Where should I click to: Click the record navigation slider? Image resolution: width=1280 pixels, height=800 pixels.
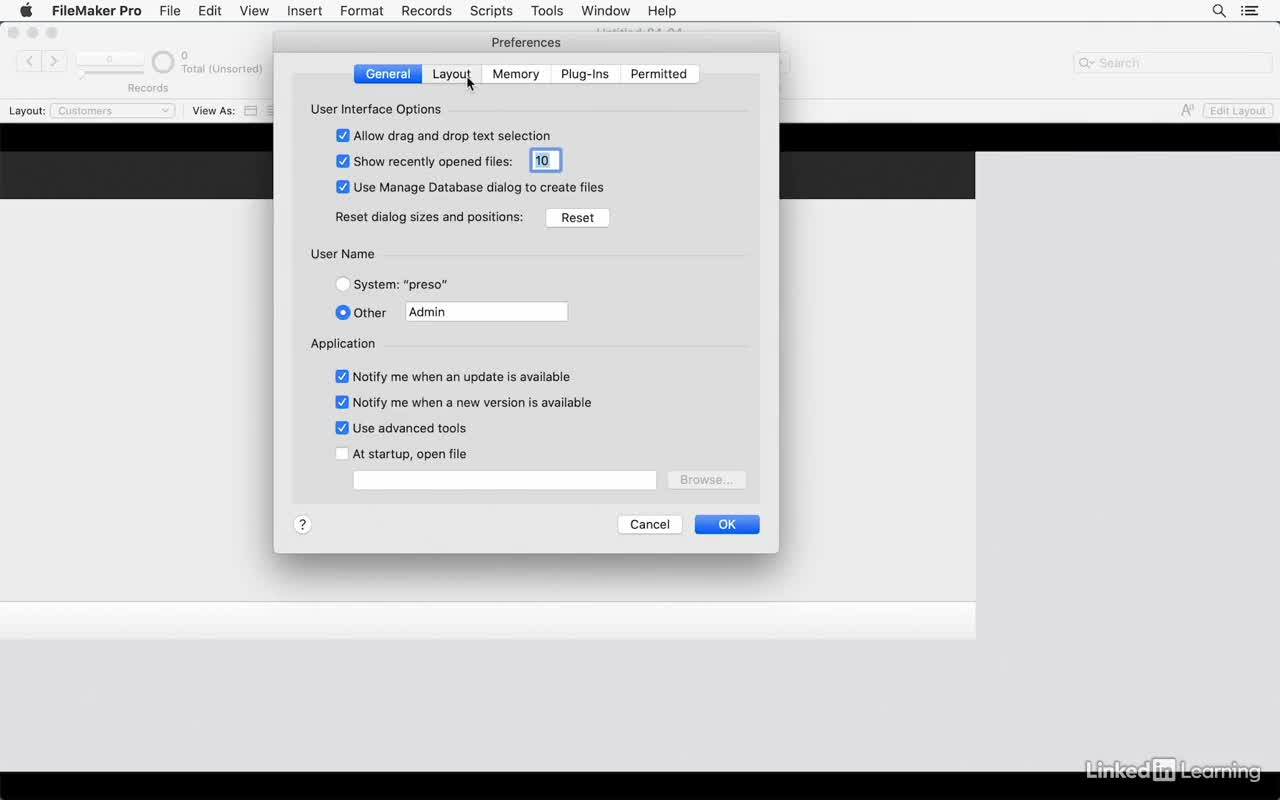(x=110, y=72)
